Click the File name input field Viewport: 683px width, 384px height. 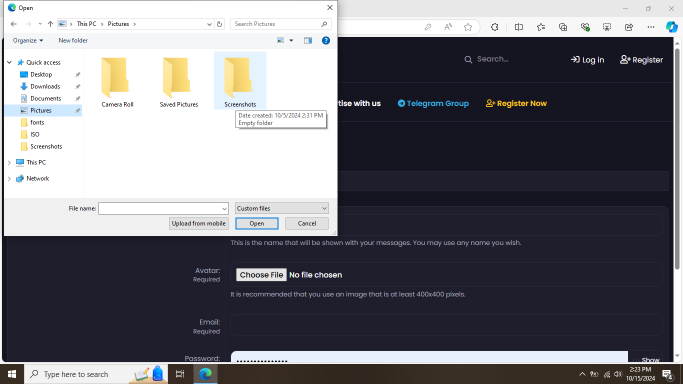163,209
